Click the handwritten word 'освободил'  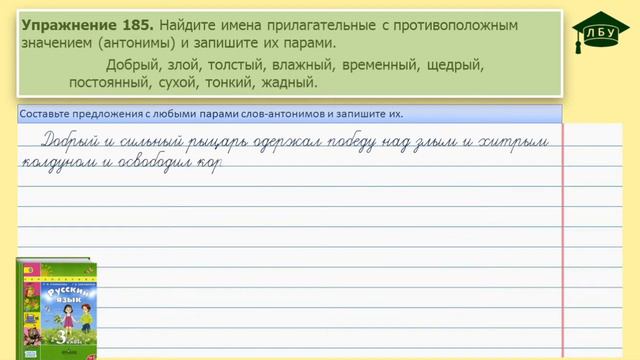(155, 163)
